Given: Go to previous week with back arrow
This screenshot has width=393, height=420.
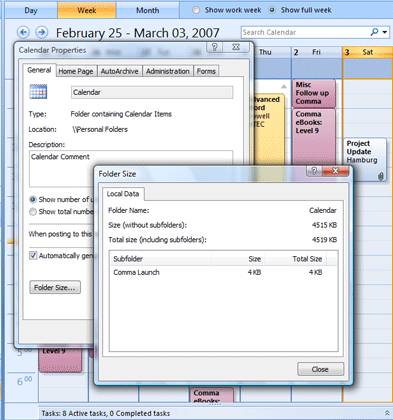Looking at the screenshot, I should (x=23, y=32).
